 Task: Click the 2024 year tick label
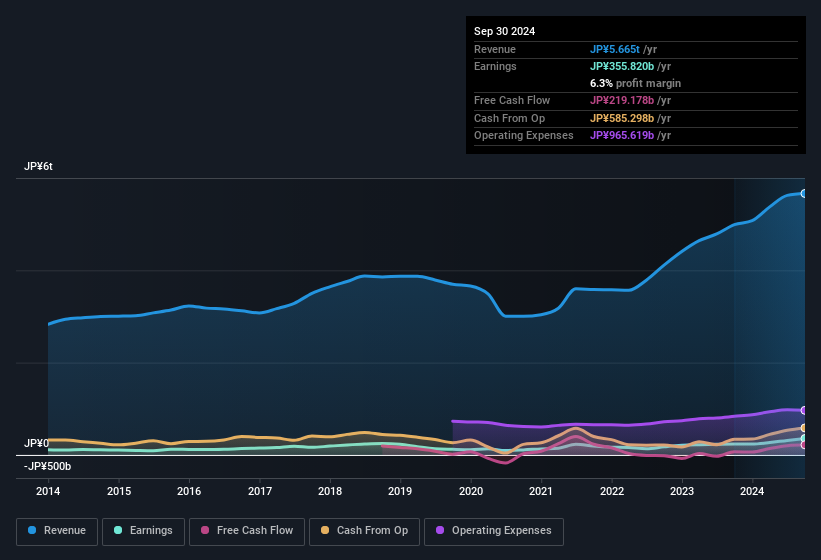tap(752, 491)
